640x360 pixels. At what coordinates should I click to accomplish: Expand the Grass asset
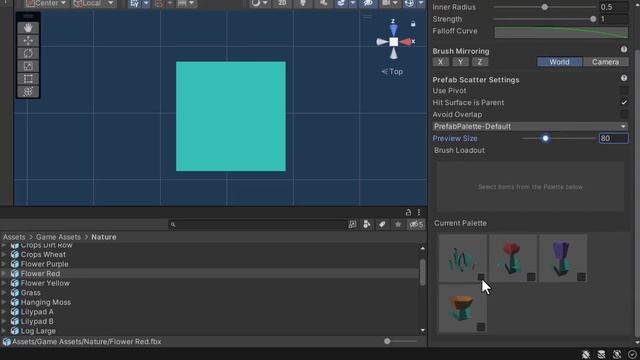4,293
